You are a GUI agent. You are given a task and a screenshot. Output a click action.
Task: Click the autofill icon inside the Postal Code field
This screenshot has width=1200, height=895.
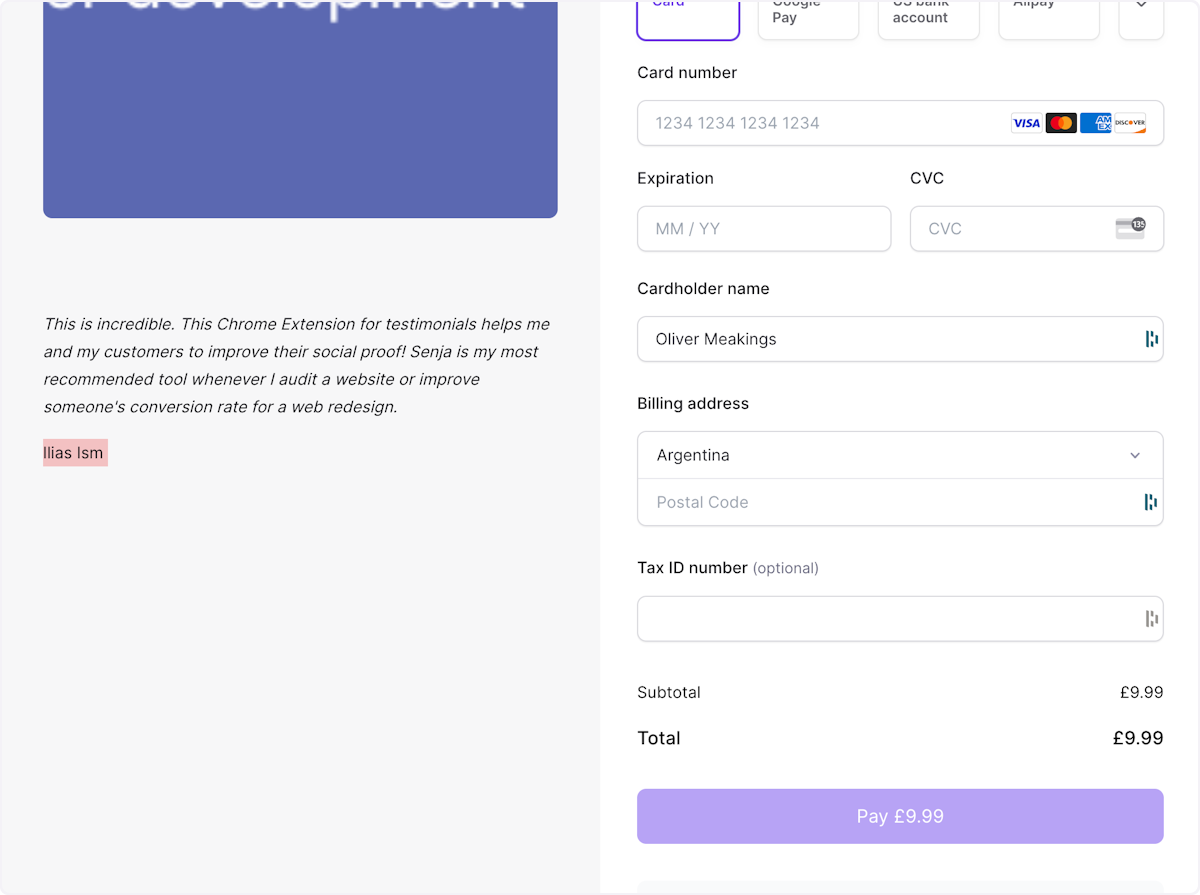(1151, 501)
